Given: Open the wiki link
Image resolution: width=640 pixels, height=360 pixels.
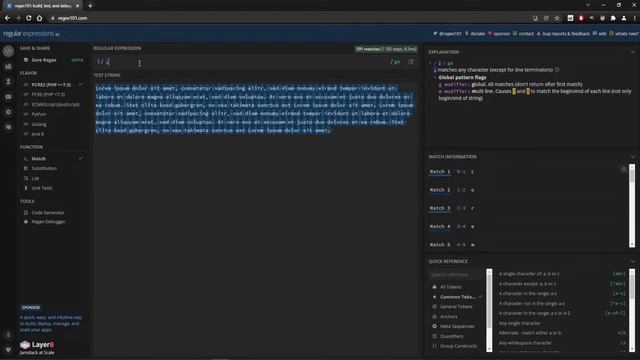Looking at the screenshot, I should tap(599, 33).
